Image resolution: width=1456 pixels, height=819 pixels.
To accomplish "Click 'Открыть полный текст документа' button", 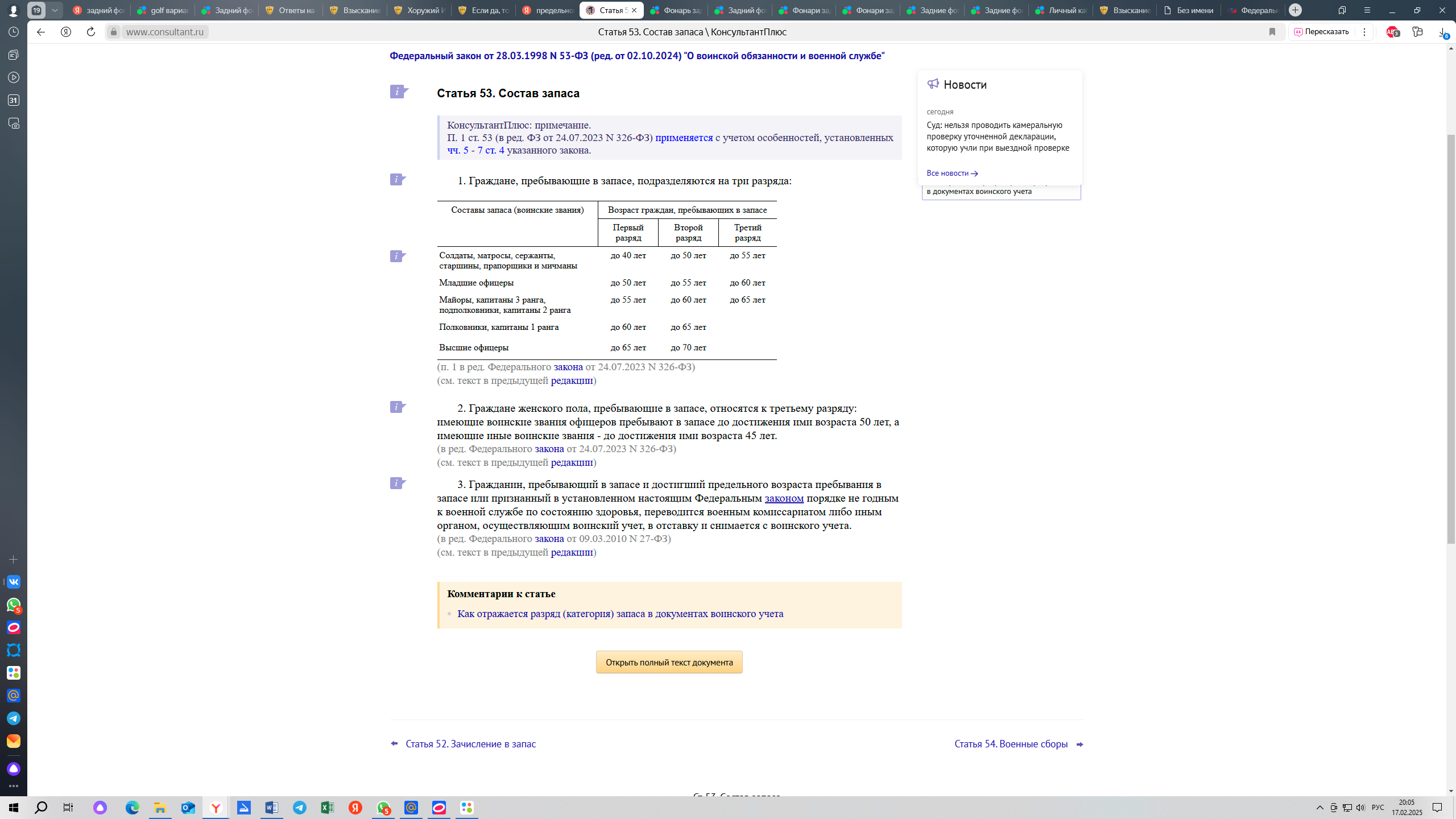I will coord(669,662).
